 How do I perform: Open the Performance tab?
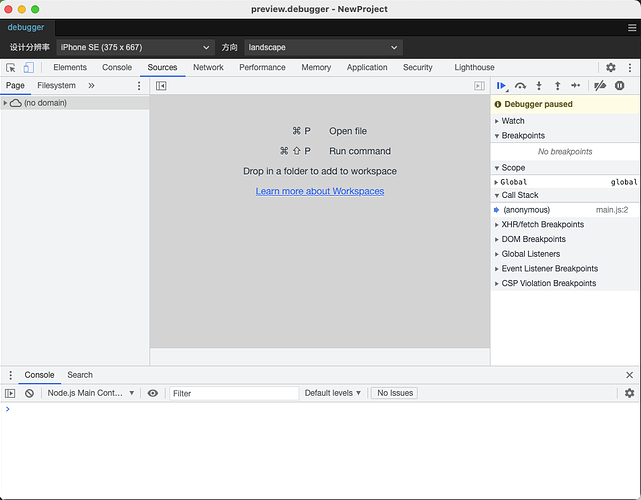(x=262, y=67)
